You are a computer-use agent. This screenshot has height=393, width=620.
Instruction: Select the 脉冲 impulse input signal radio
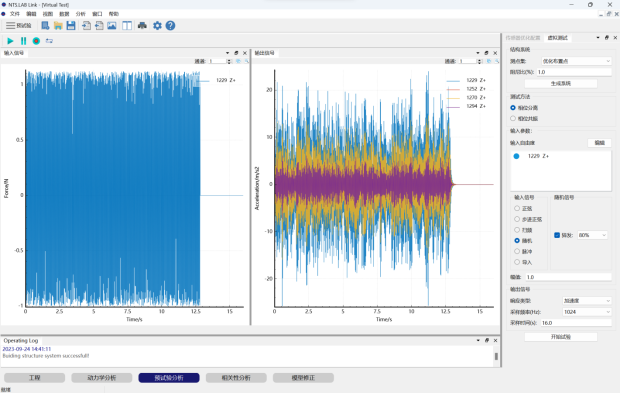(517, 251)
